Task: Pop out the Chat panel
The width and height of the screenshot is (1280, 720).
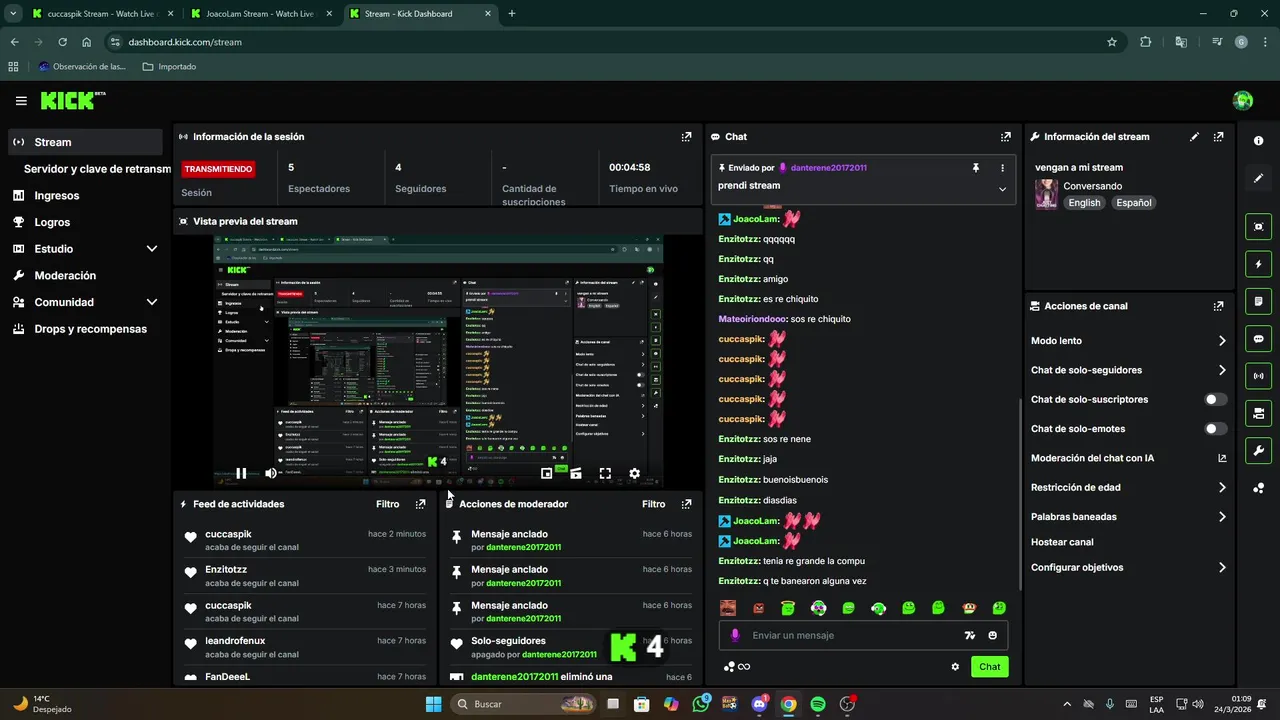Action: pyautogui.click(x=1005, y=136)
